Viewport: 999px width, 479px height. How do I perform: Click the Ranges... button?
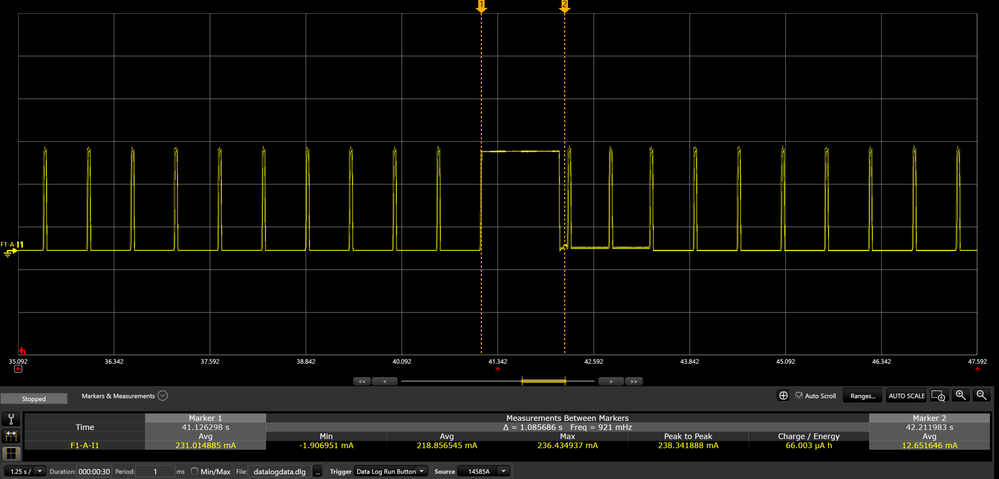(x=863, y=396)
